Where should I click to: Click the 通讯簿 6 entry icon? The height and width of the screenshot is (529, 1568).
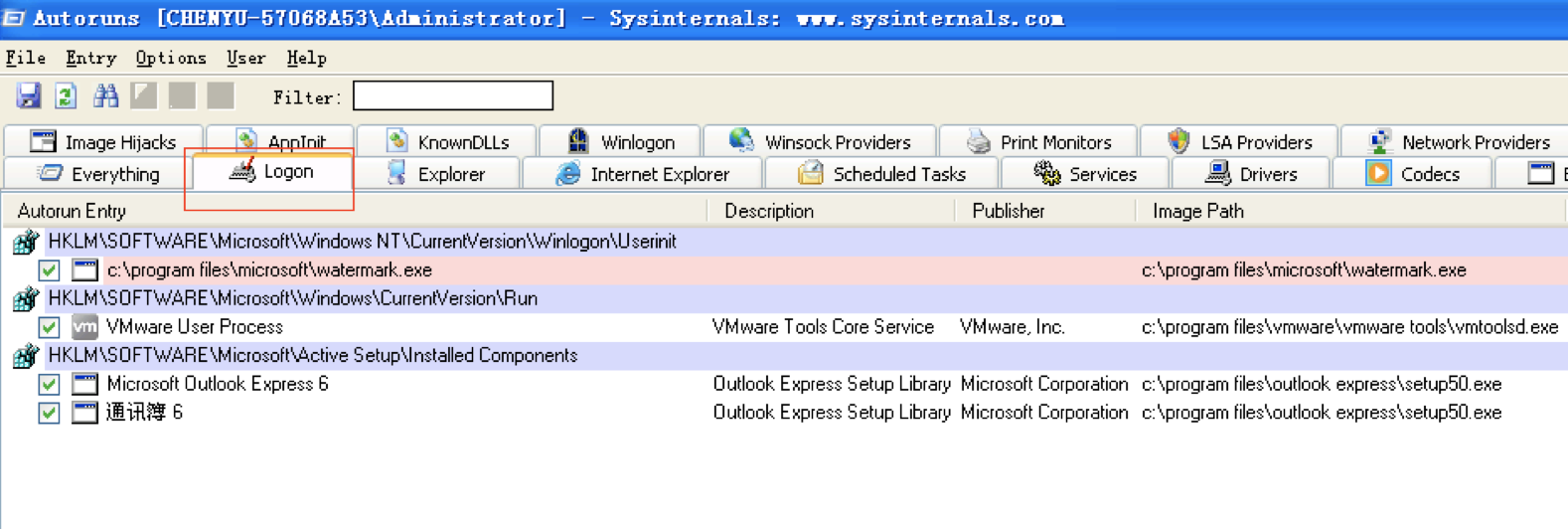[84, 413]
